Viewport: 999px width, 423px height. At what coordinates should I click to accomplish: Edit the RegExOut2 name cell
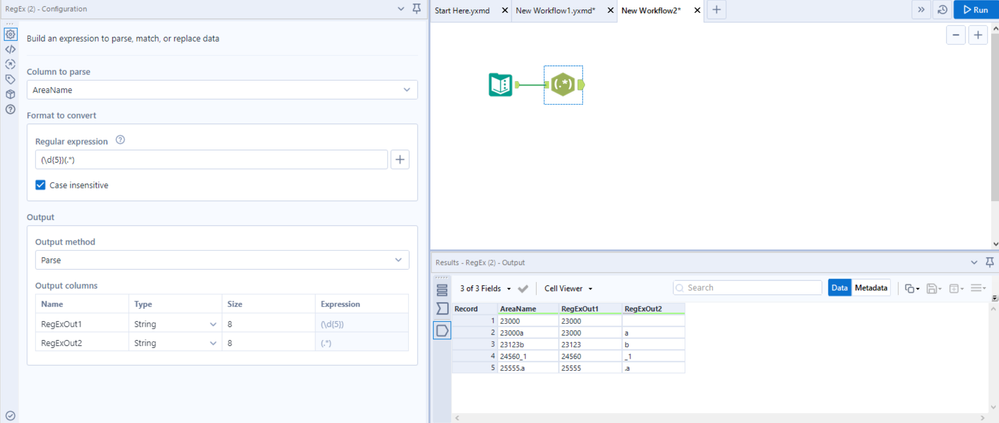(x=82, y=343)
